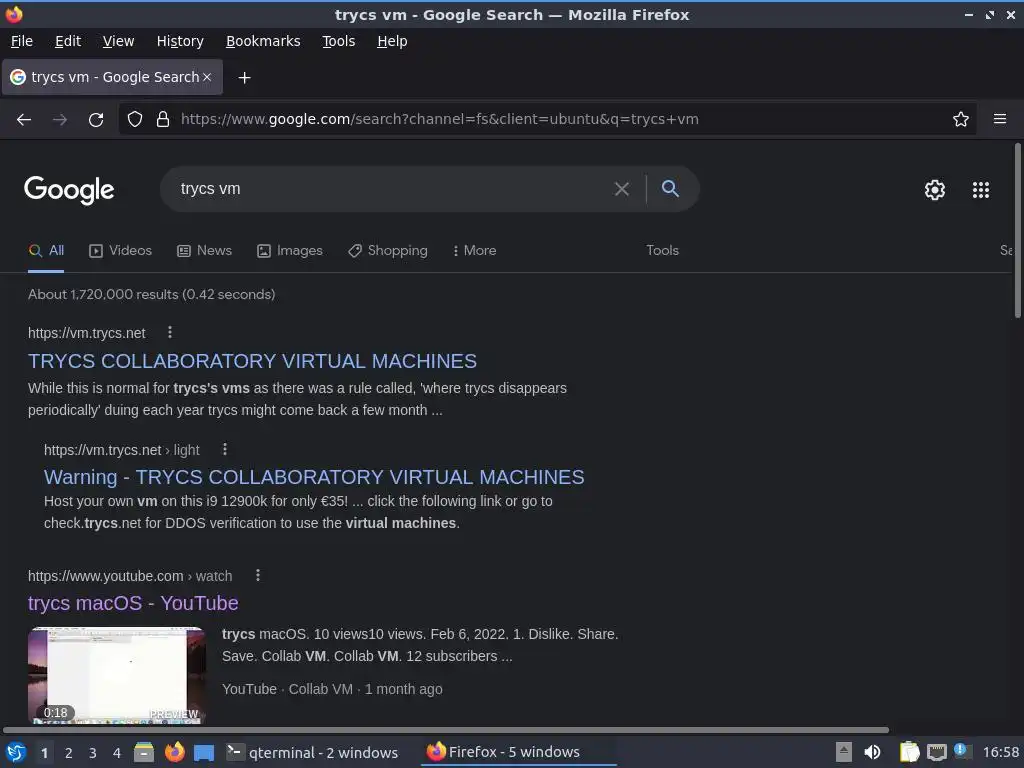
Task: Open the Help menu
Action: coord(392,41)
